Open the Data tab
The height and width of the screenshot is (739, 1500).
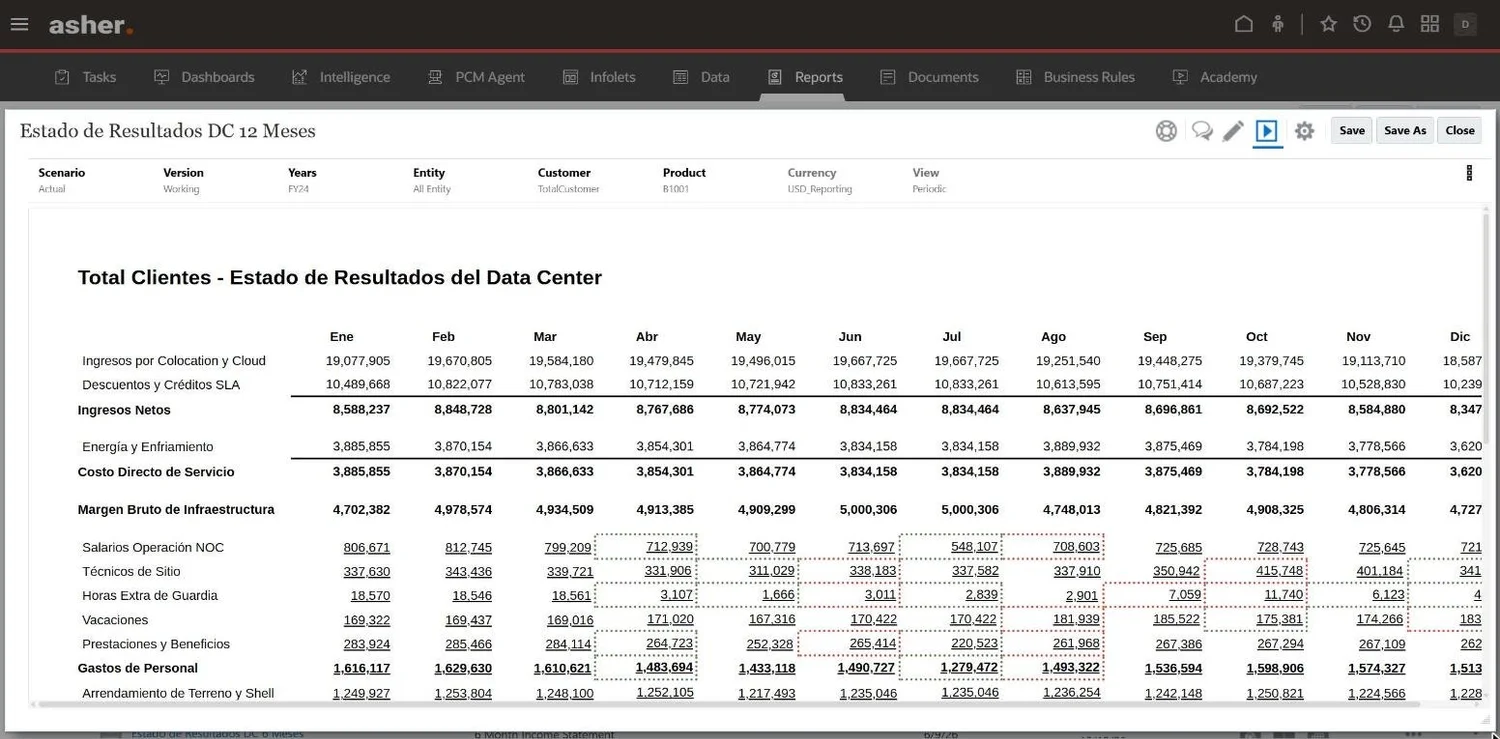[701, 77]
